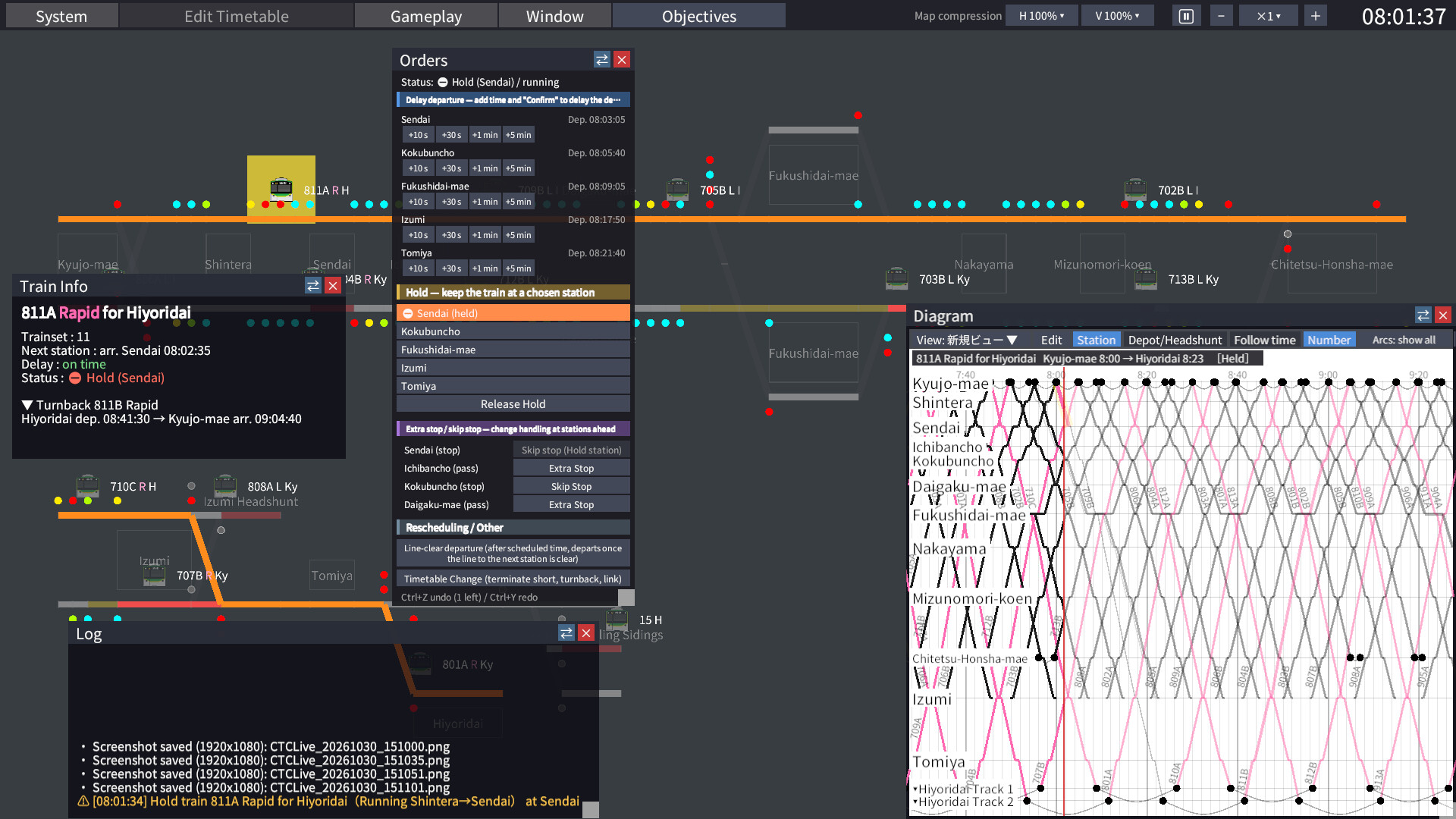Image resolution: width=1456 pixels, height=819 pixels.
Task: Close the Log panel
Action: 586,632
